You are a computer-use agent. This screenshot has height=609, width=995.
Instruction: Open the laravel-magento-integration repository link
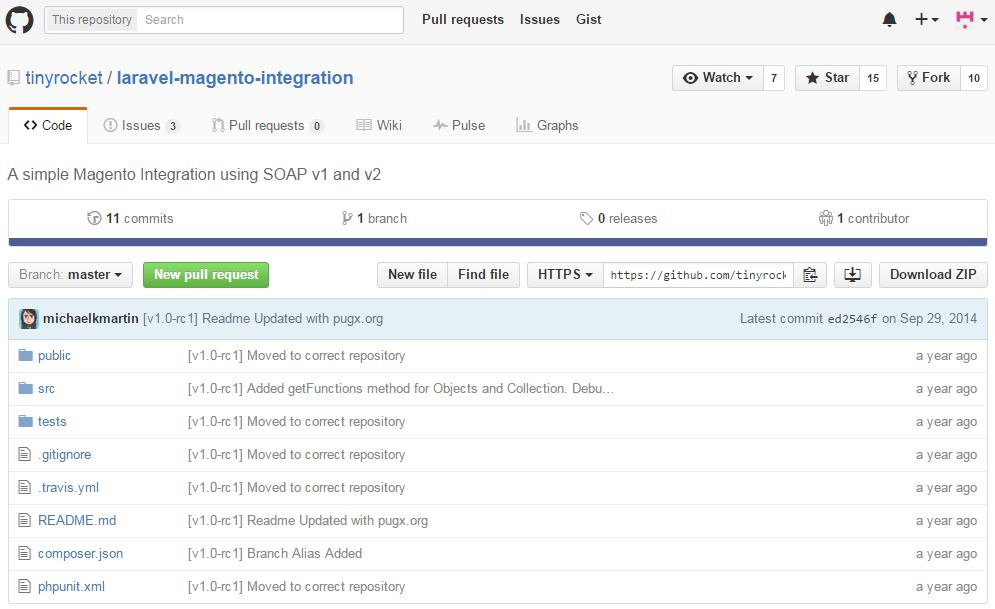pyautogui.click(x=235, y=78)
